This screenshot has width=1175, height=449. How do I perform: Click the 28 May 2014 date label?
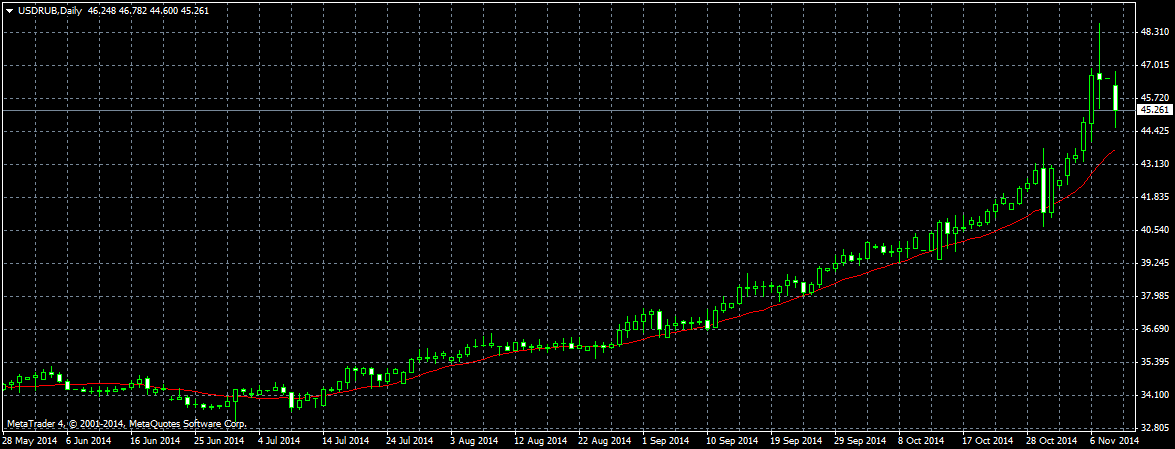pyautogui.click(x=29, y=440)
